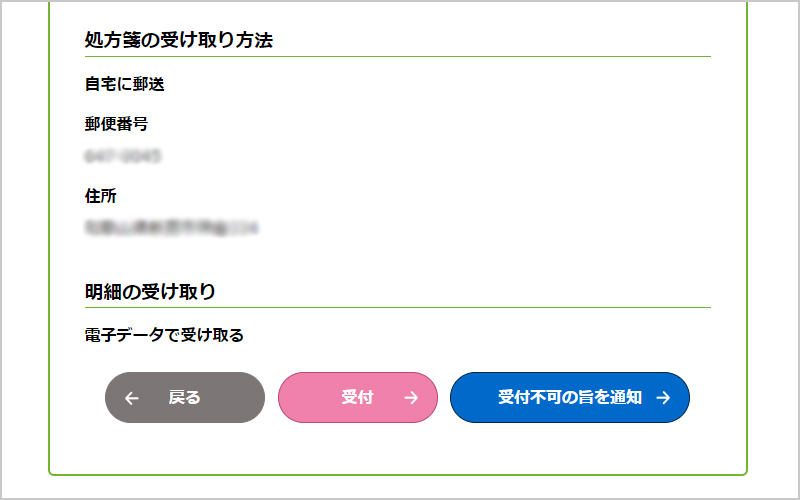Image resolution: width=800 pixels, height=500 pixels.
Task: Click the blurred postal code value
Action: (123, 156)
